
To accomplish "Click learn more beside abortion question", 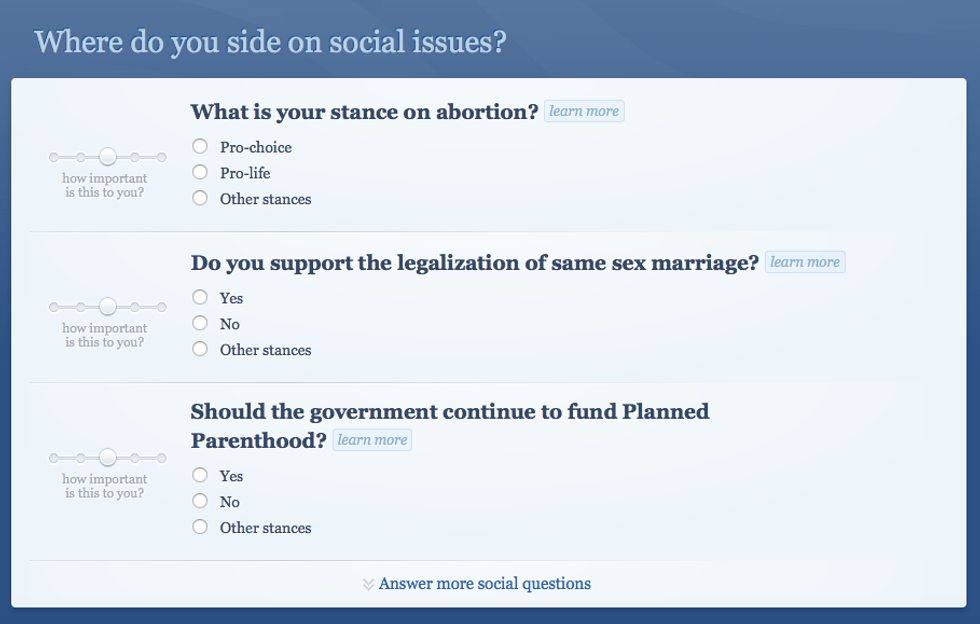I will tap(584, 111).
